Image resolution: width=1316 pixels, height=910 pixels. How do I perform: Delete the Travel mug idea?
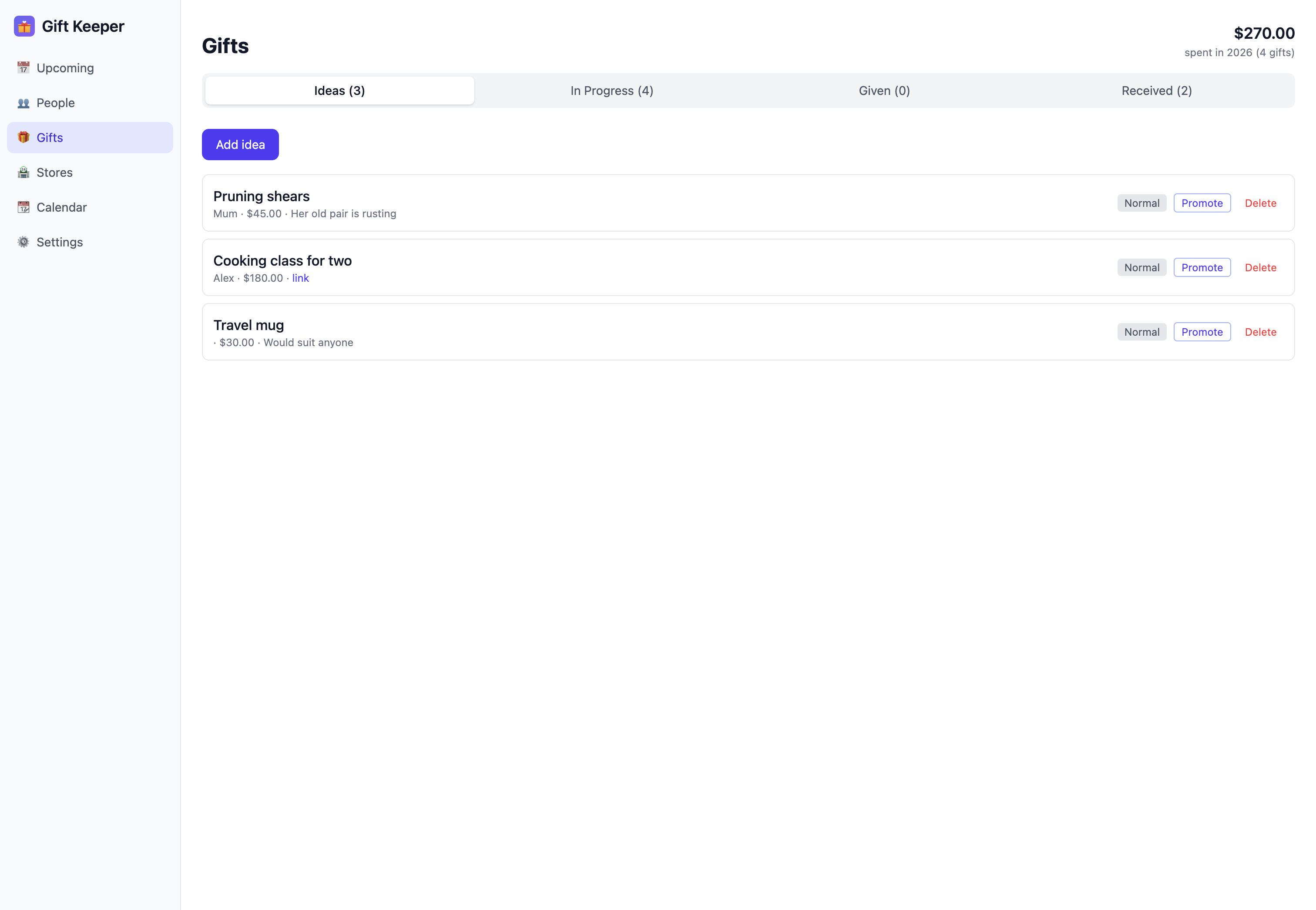[1261, 332]
